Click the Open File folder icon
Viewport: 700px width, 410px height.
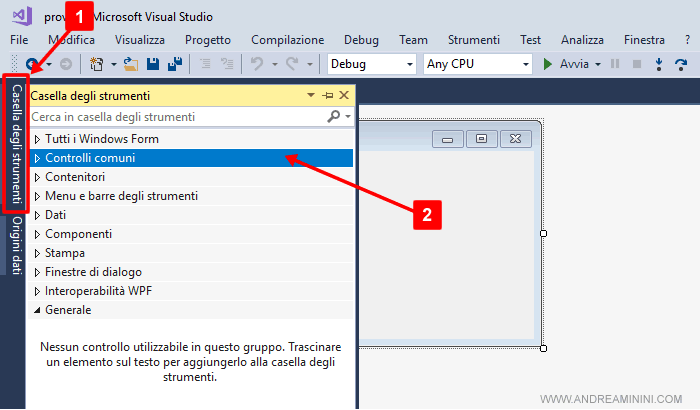(130, 64)
